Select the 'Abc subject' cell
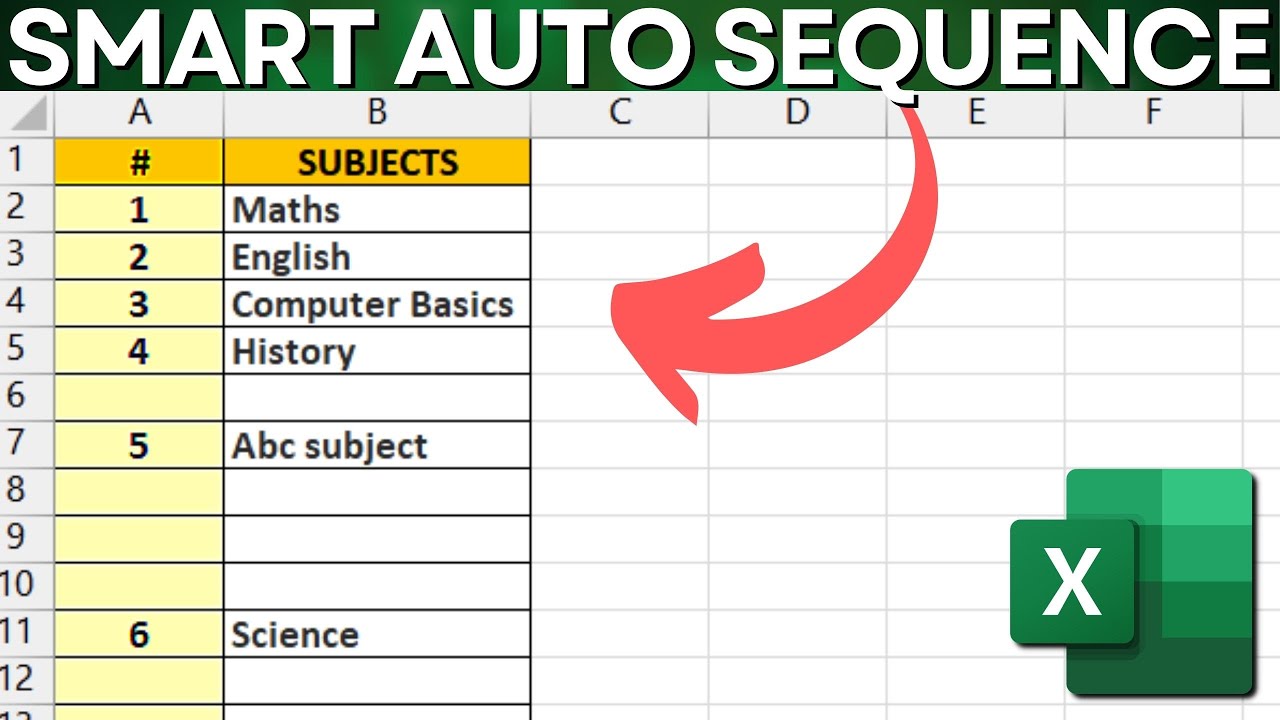Viewport: 1280px width, 720px height. pyautogui.click(x=377, y=445)
